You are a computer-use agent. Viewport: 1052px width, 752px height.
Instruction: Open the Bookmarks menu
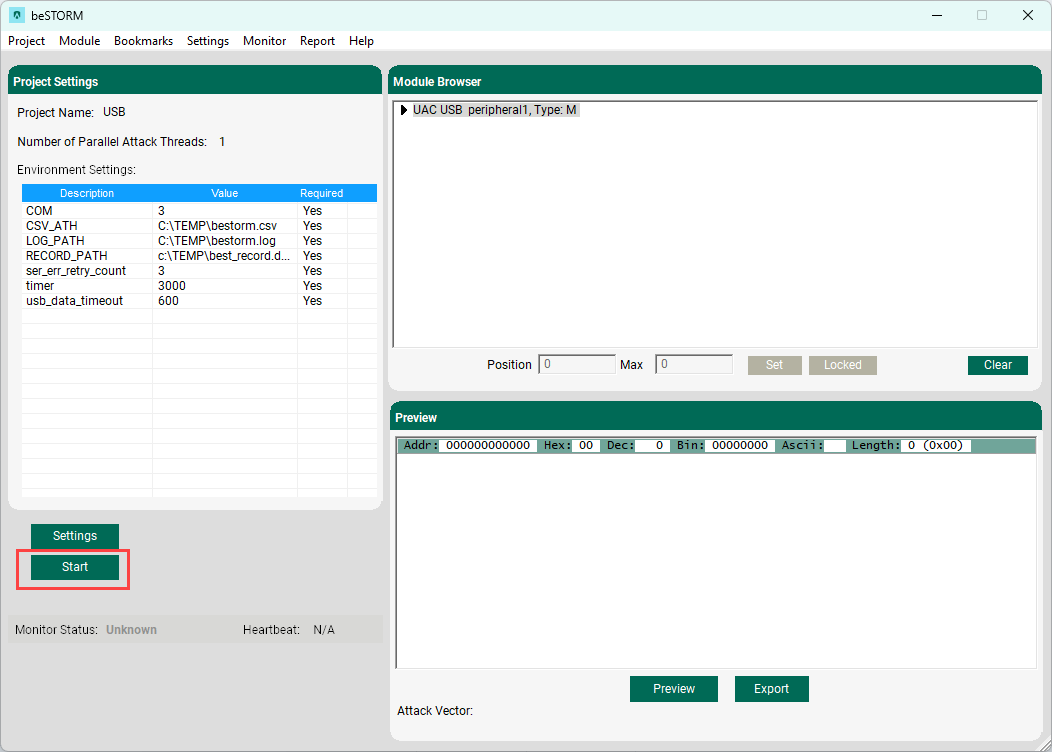click(x=143, y=41)
